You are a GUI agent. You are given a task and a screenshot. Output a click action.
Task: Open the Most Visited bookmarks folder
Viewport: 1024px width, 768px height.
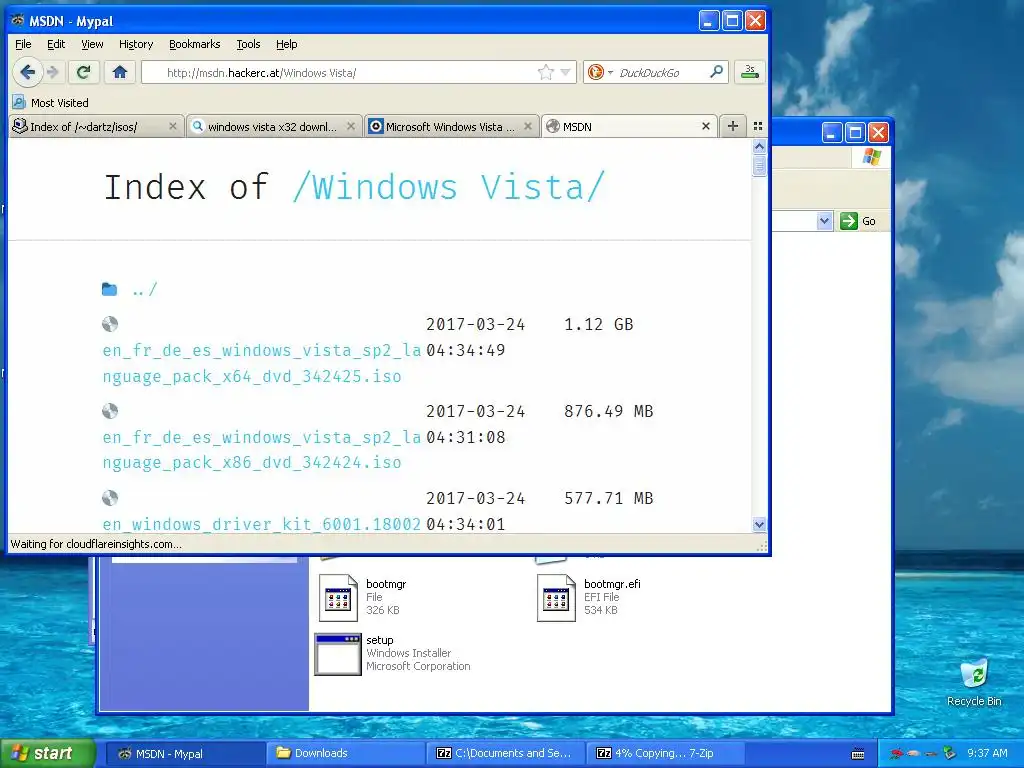pos(50,103)
